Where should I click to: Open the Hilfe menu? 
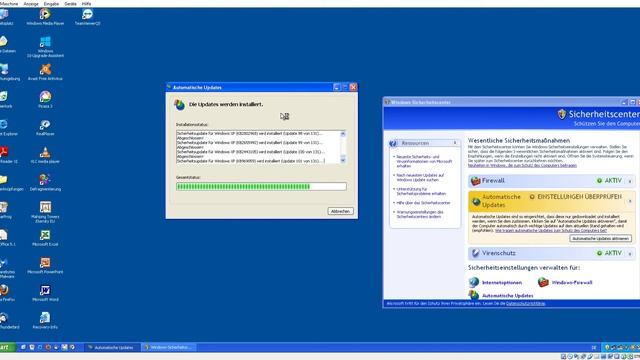pyautogui.click(x=87, y=4)
